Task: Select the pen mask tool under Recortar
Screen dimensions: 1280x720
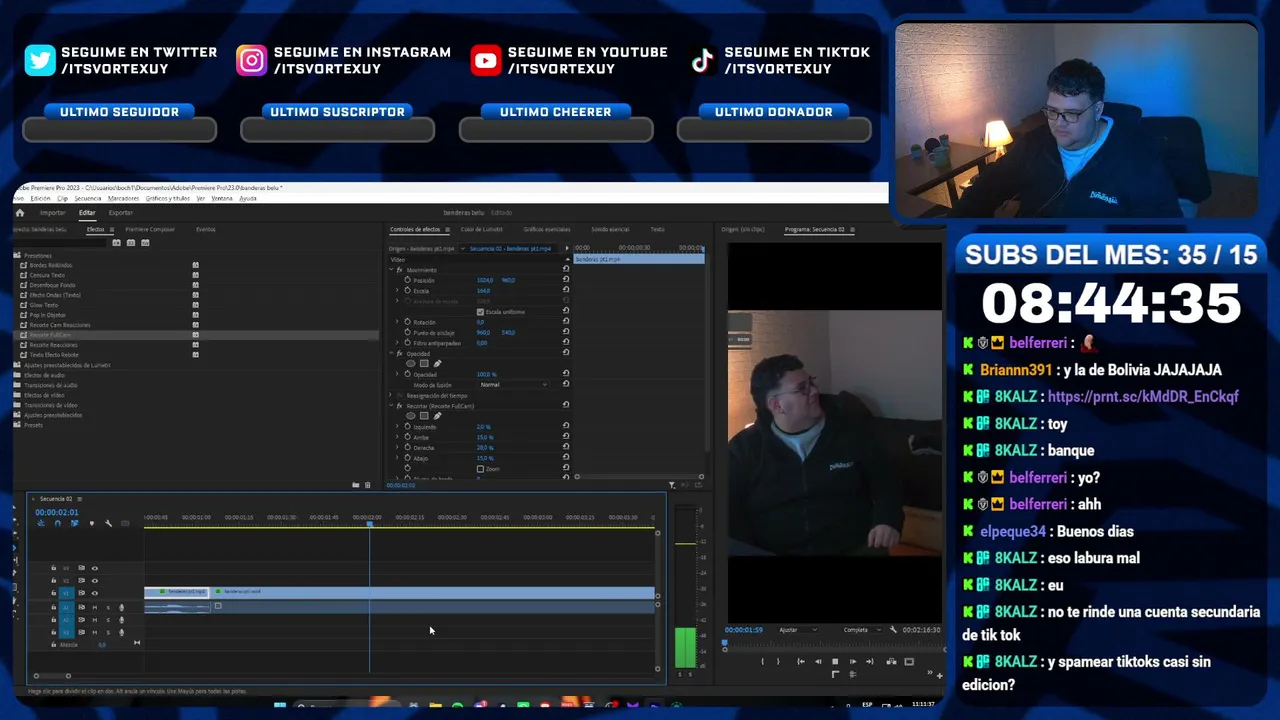Action: click(437, 416)
